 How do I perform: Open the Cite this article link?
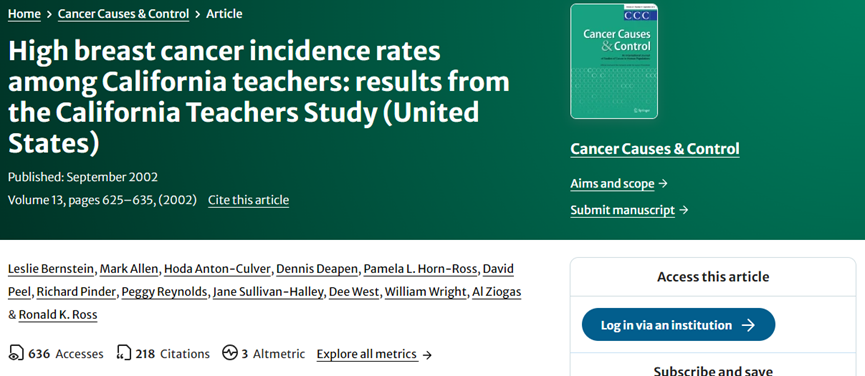tap(248, 200)
